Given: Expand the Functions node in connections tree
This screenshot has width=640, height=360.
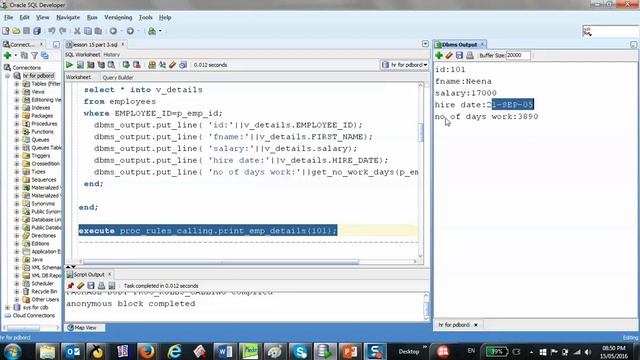Looking at the screenshot, I should coord(17,132).
